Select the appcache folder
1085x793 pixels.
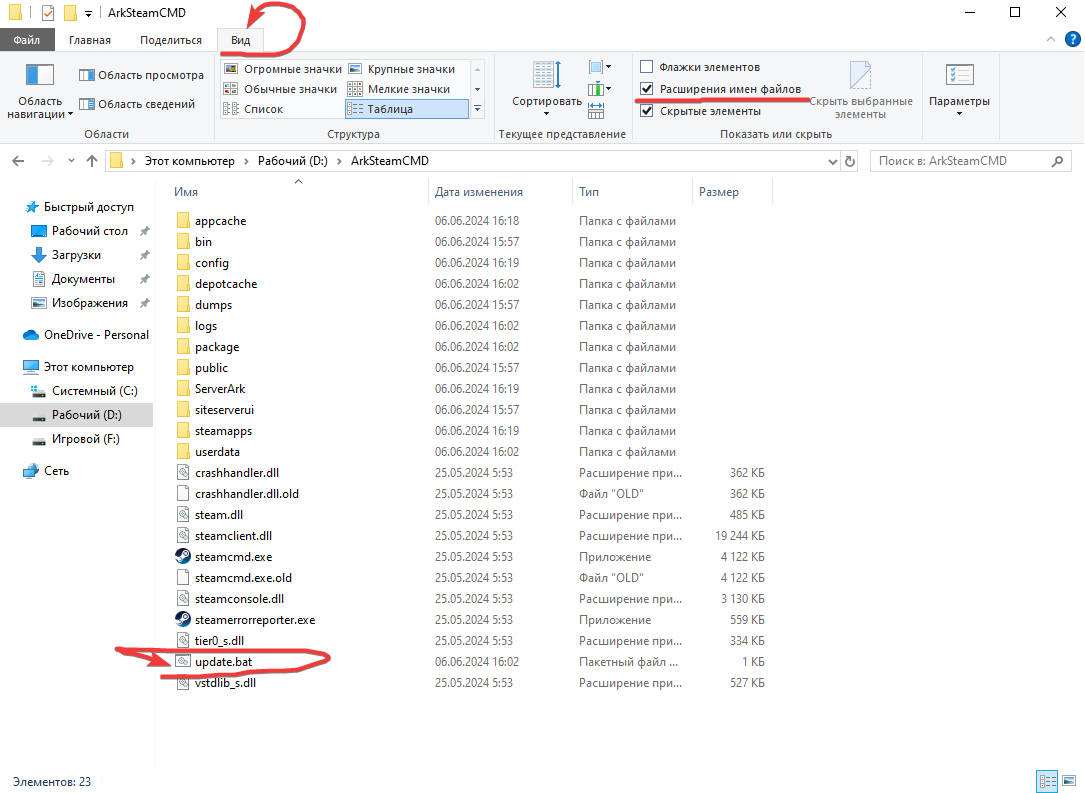[221, 221]
